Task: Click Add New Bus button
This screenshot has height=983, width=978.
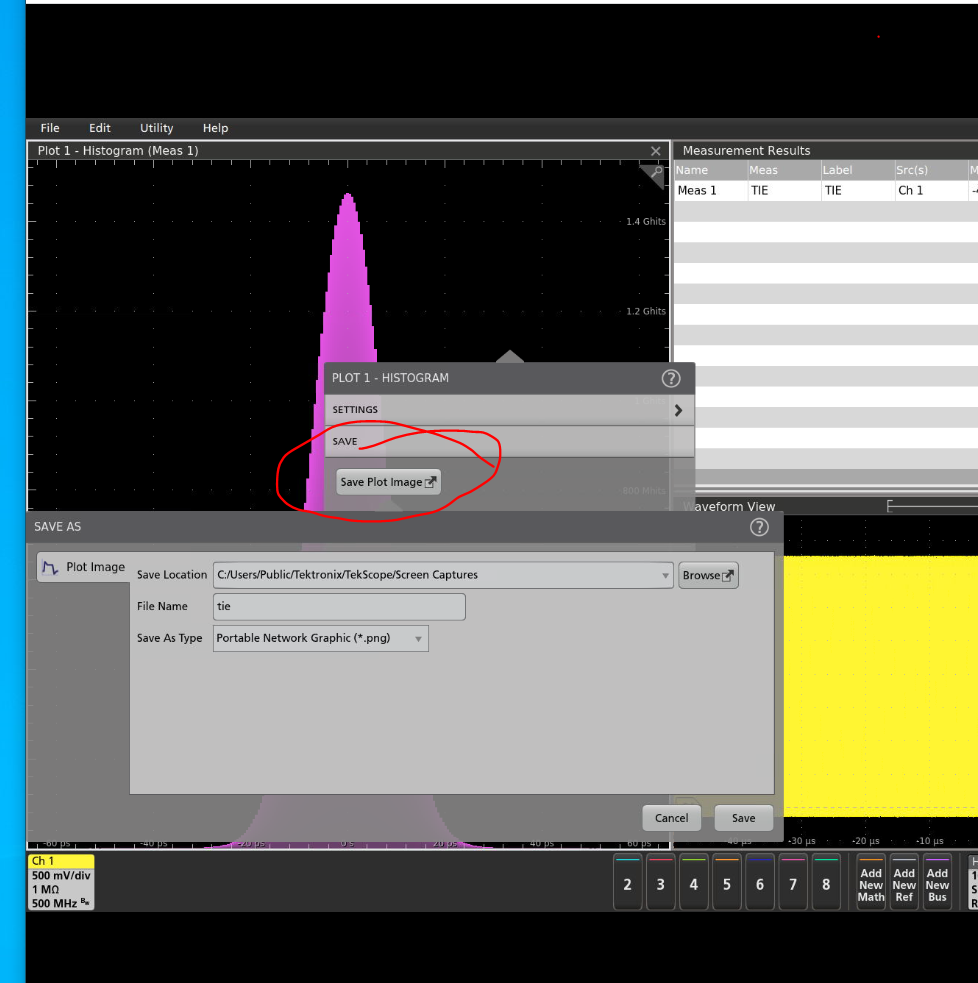Action: [937, 882]
